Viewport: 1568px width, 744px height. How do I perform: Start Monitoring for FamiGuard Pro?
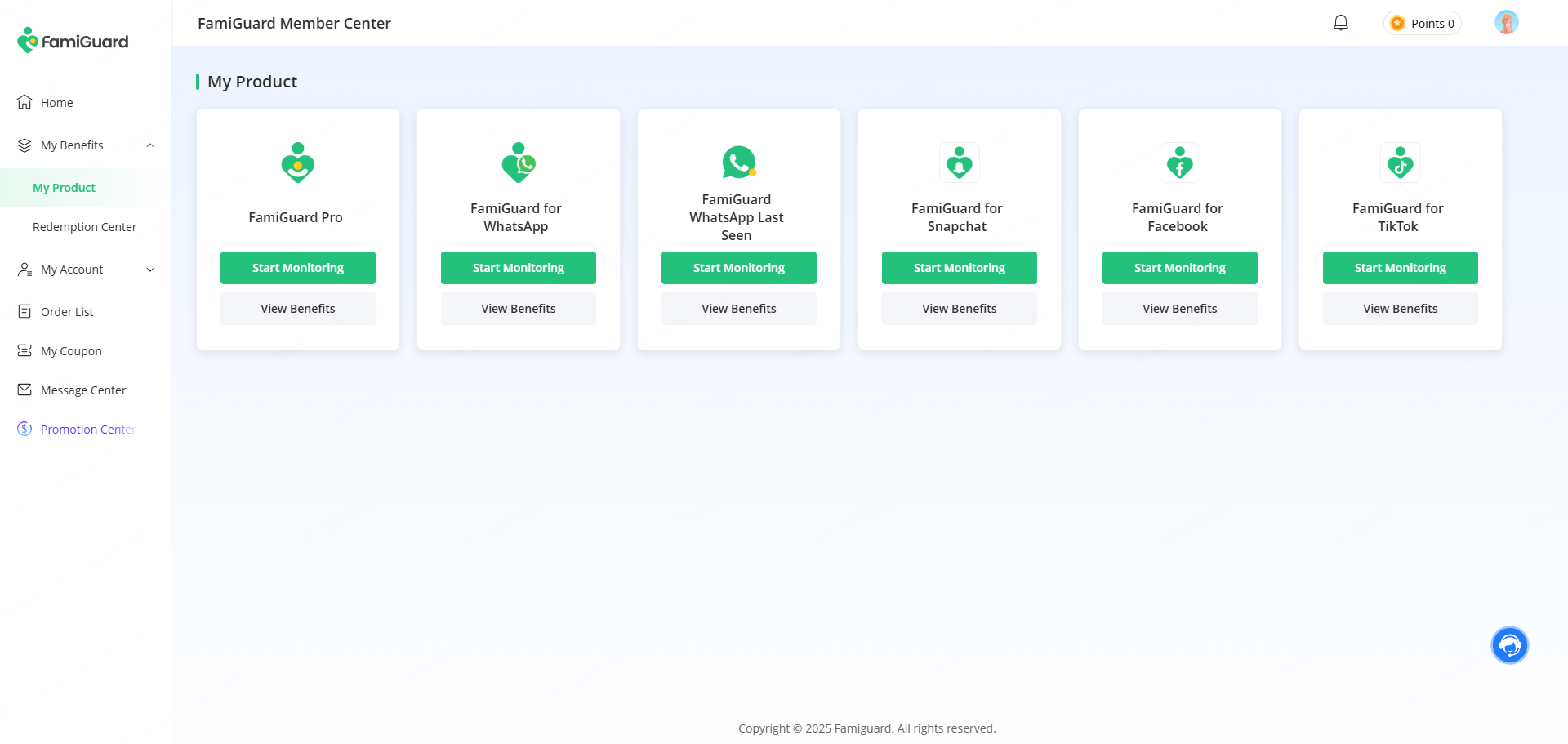298,268
